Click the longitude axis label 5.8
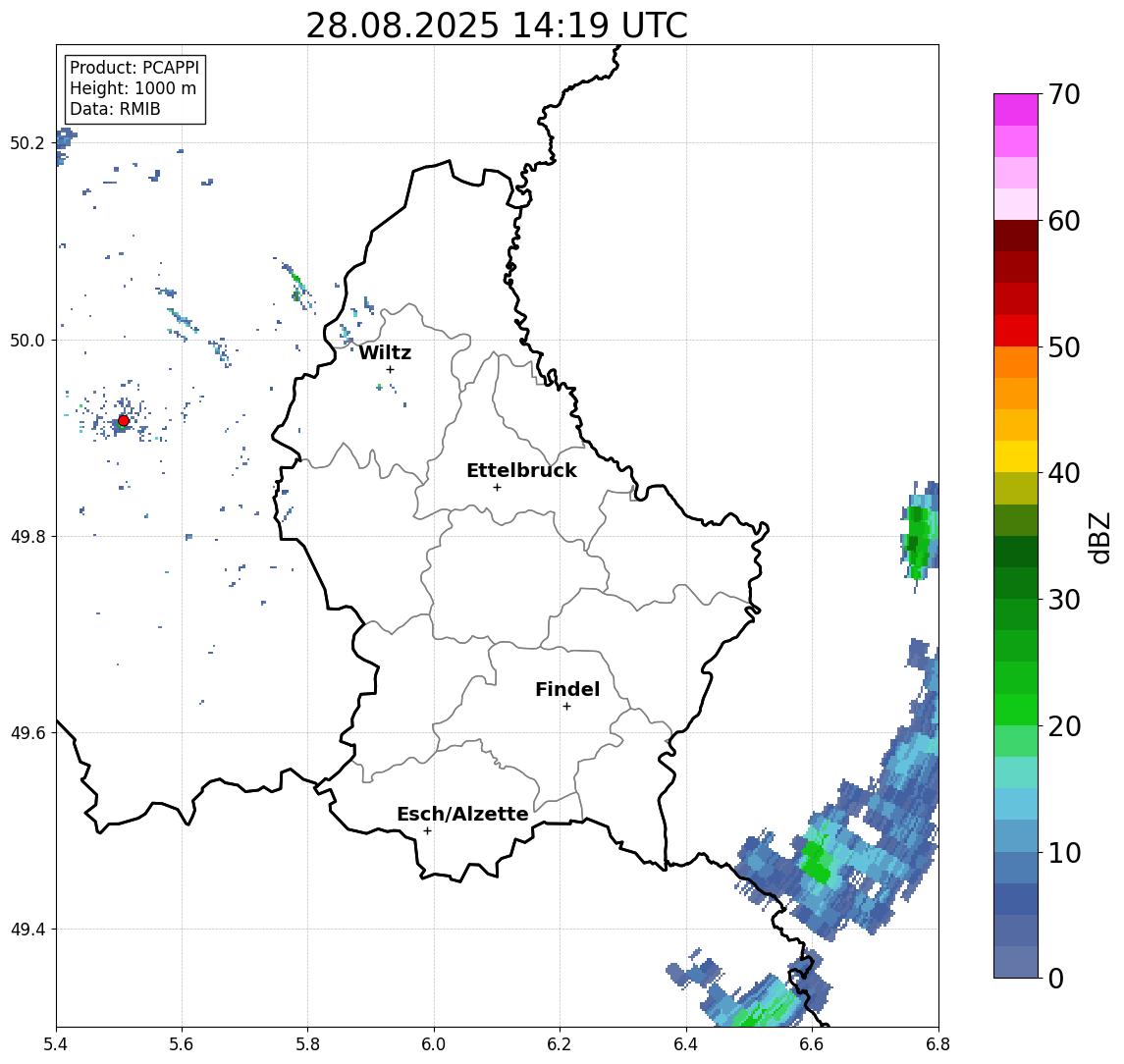 pos(308,1044)
